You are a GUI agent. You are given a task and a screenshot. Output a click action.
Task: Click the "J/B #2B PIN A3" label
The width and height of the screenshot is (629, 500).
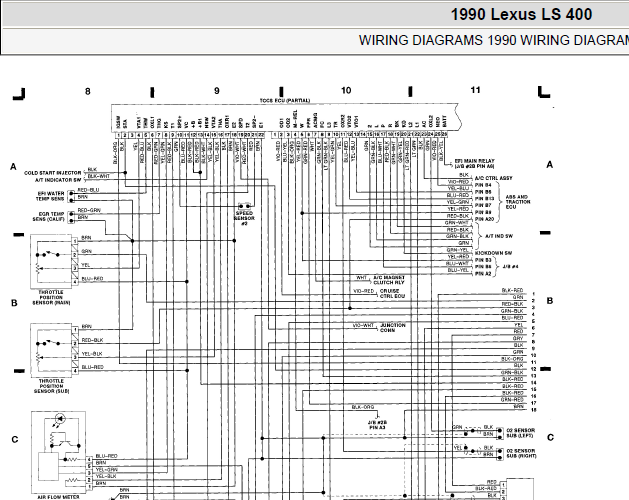(x=377, y=425)
